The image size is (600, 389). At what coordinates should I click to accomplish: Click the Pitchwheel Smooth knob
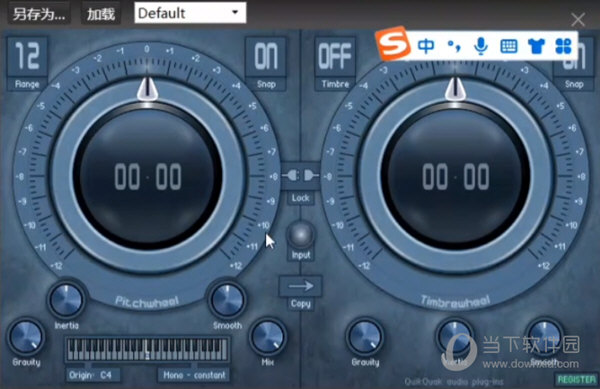coord(227,299)
